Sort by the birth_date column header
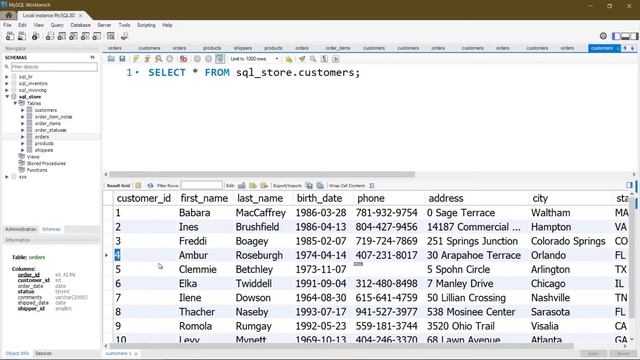 pyautogui.click(x=319, y=198)
